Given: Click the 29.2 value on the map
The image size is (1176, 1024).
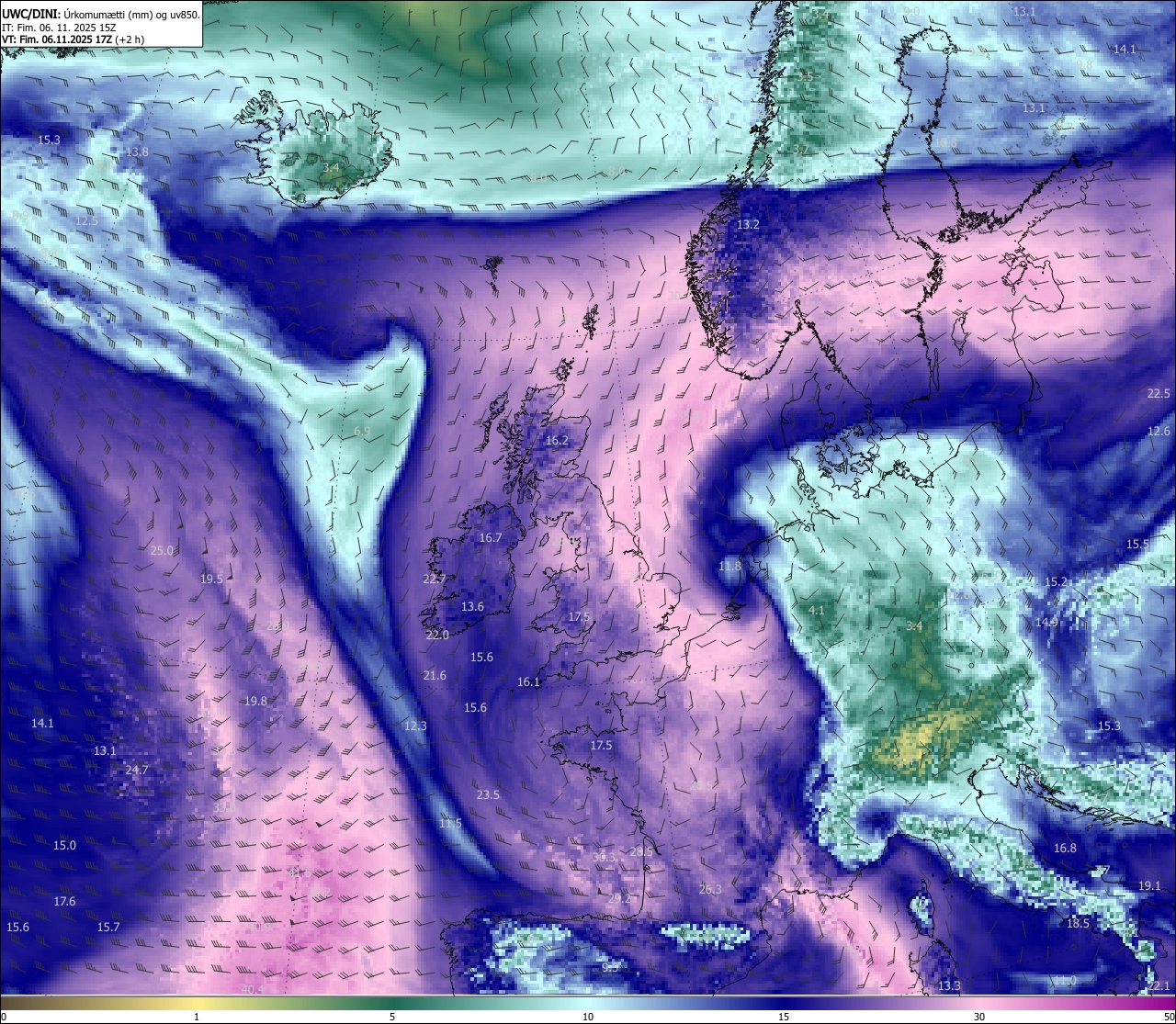Looking at the screenshot, I should (620, 899).
